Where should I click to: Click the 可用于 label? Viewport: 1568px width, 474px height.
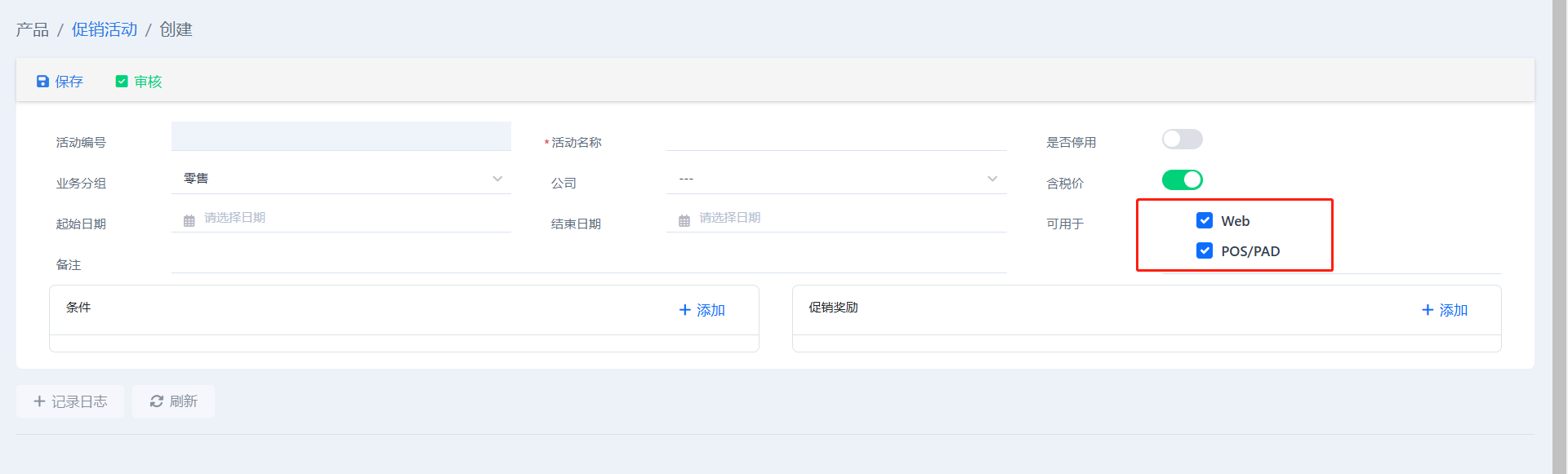[1065, 224]
